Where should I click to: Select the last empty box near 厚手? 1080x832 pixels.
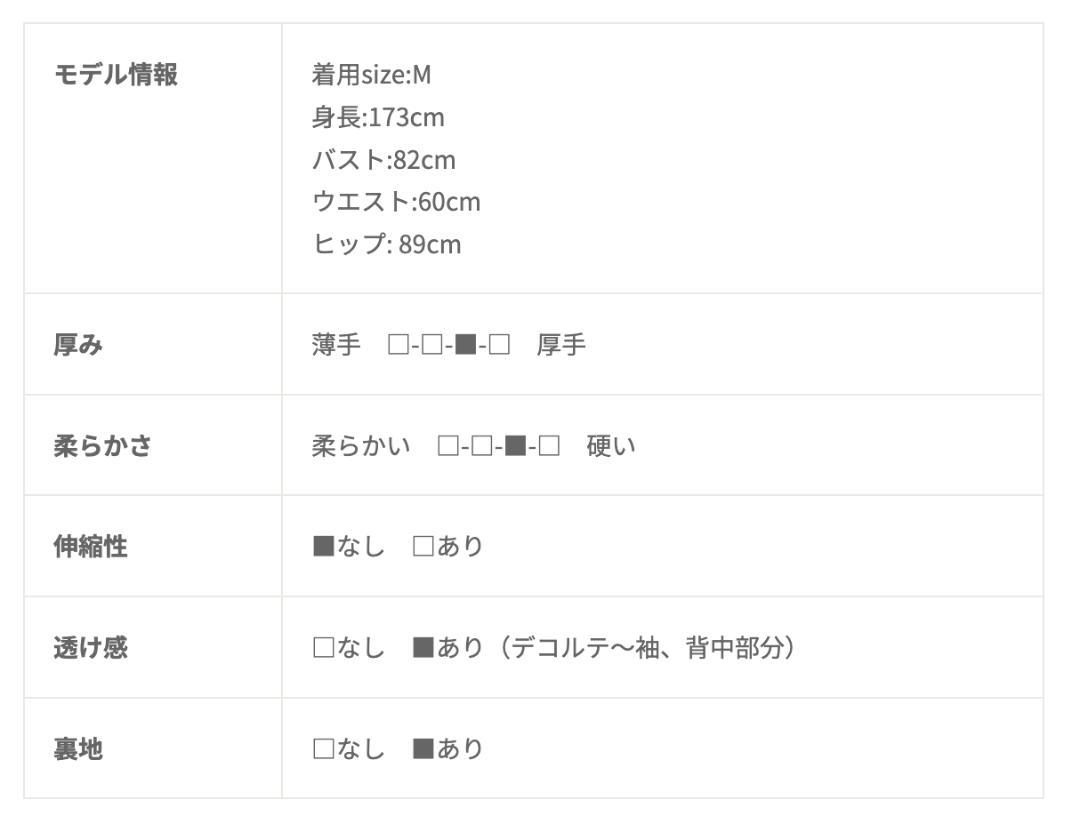point(499,344)
